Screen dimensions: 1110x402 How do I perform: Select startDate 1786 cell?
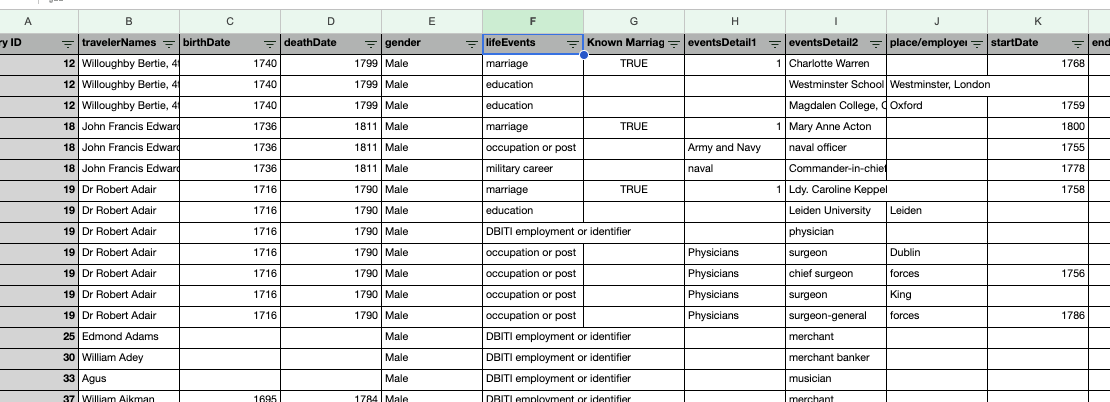click(x=1038, y=316)
